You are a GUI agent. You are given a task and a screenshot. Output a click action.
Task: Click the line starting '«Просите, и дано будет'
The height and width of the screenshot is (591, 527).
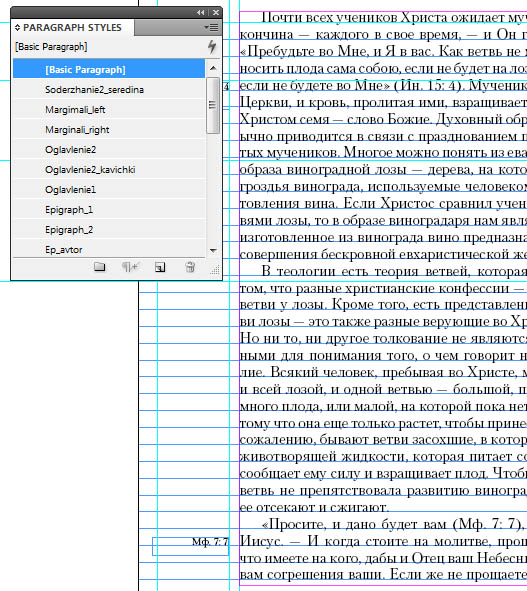(393, 524)
